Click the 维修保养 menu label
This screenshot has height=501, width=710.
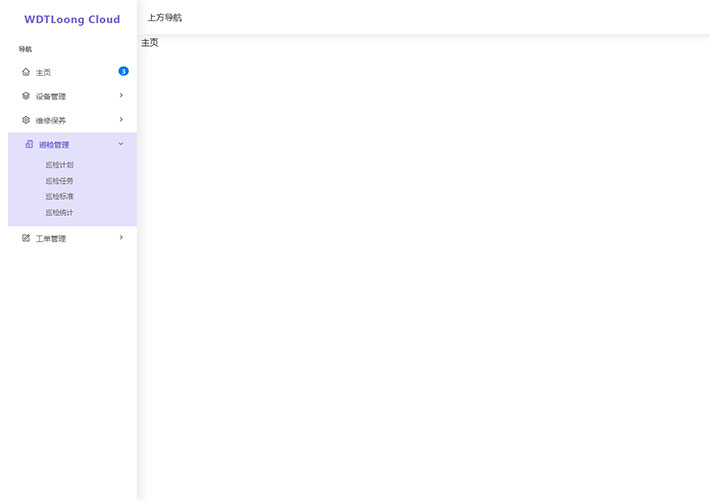(51, 121)
